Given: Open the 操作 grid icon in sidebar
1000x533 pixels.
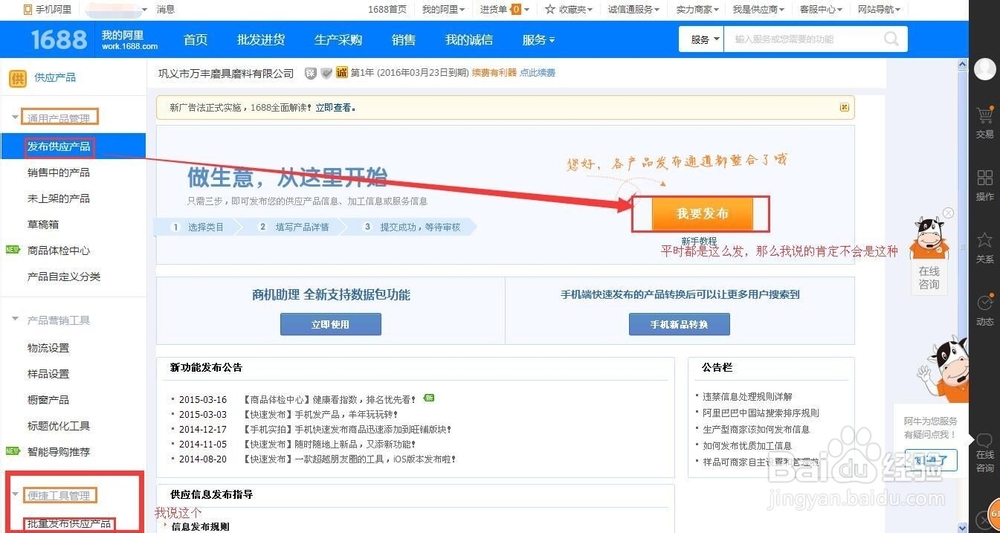Looking at the screenshot, I should (x=985, y=177).
